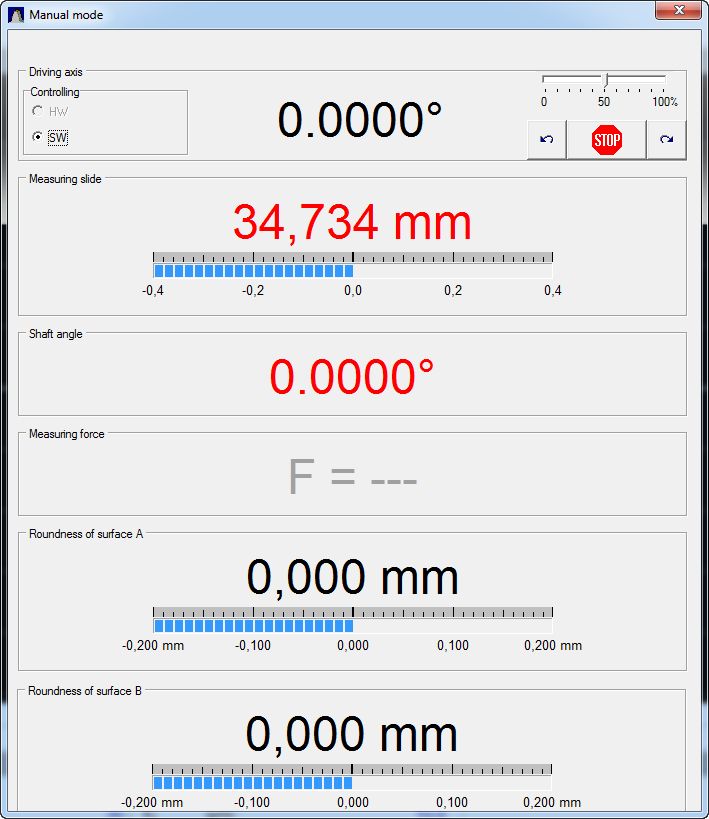
Task: Click the red 34,734 mm measuring slide value
Action: 352,222
